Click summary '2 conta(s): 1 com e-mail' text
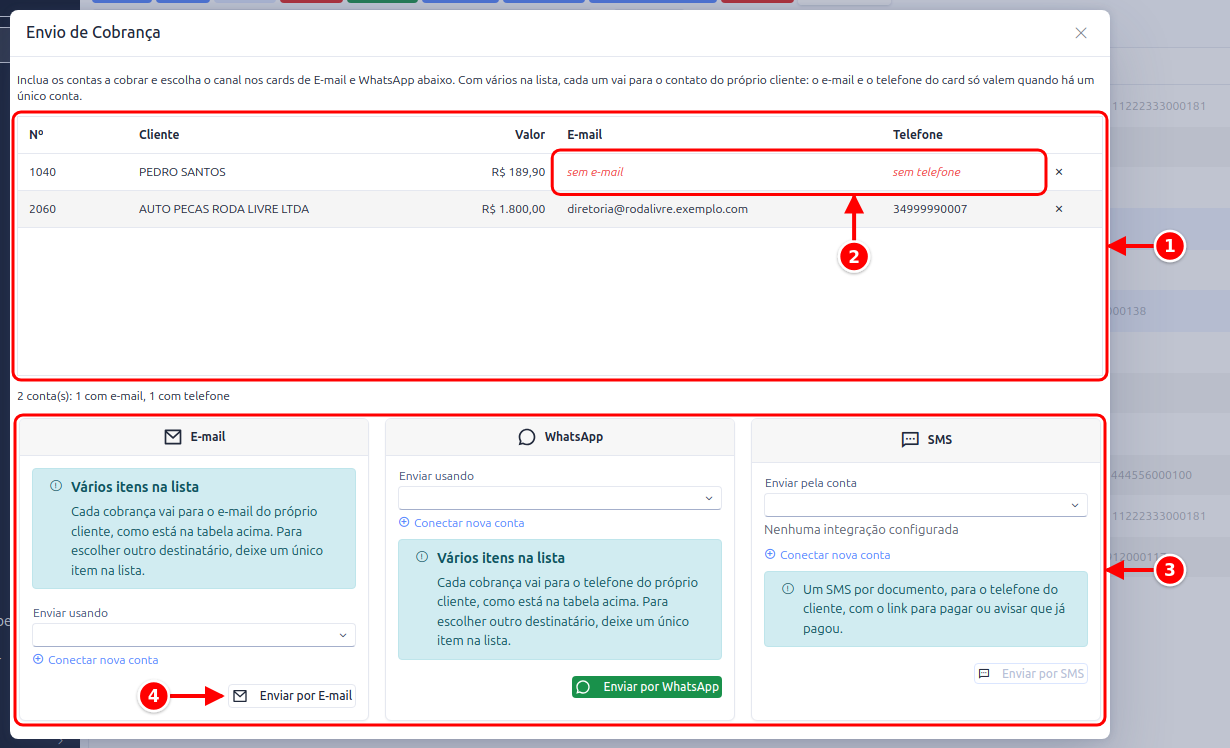Viewport: 1230px width, 748px height. tap(123, 396)
